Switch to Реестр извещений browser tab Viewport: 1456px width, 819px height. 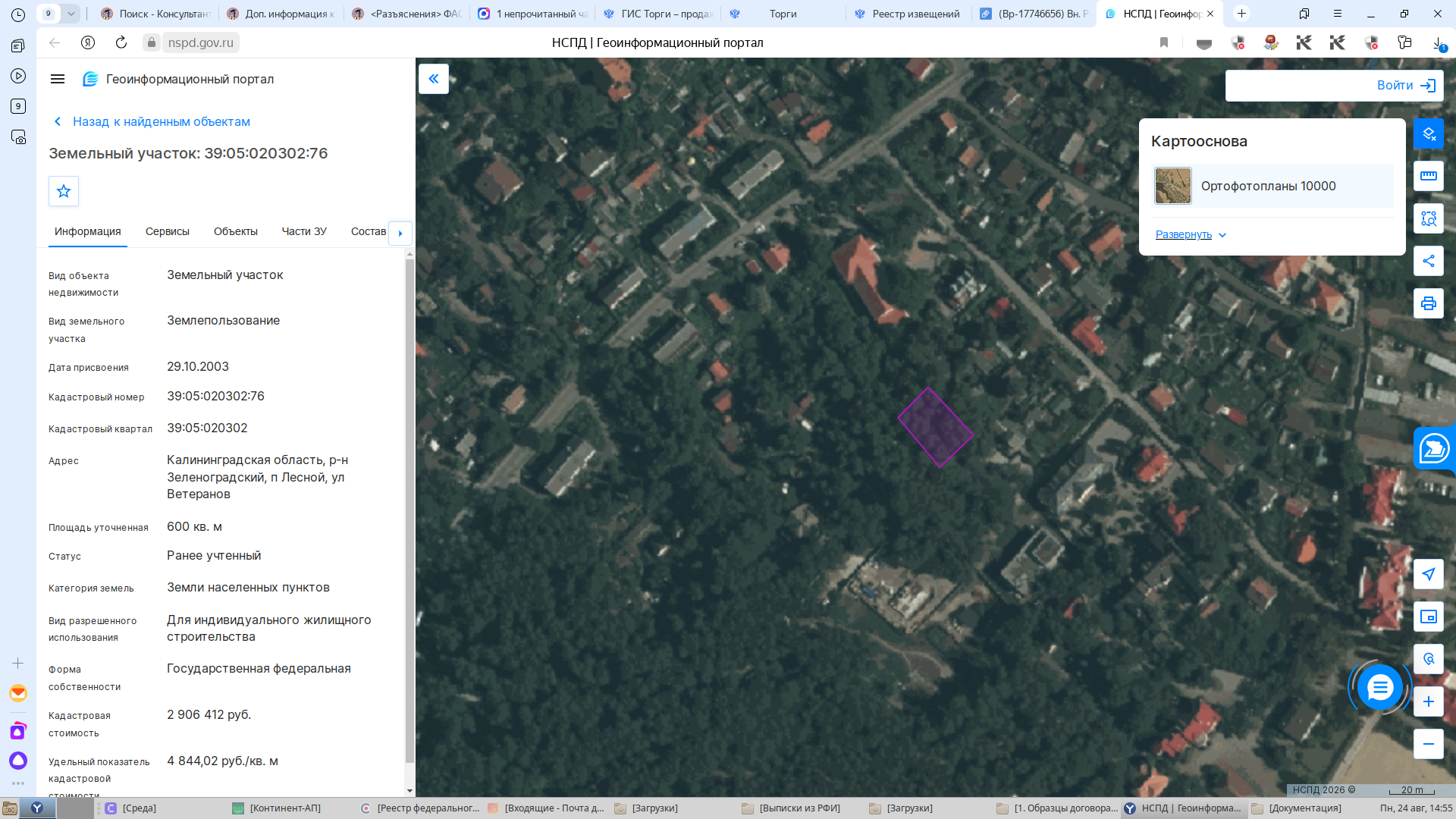point(908,14)
